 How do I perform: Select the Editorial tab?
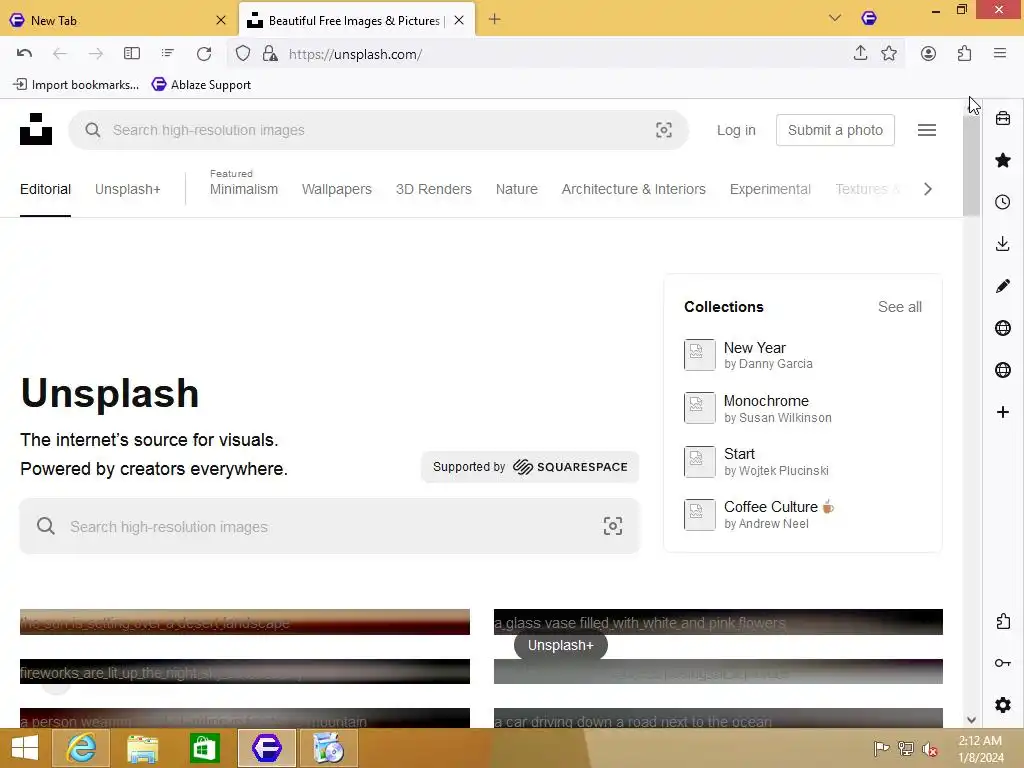pyautogui.click(x=45, y=189)
